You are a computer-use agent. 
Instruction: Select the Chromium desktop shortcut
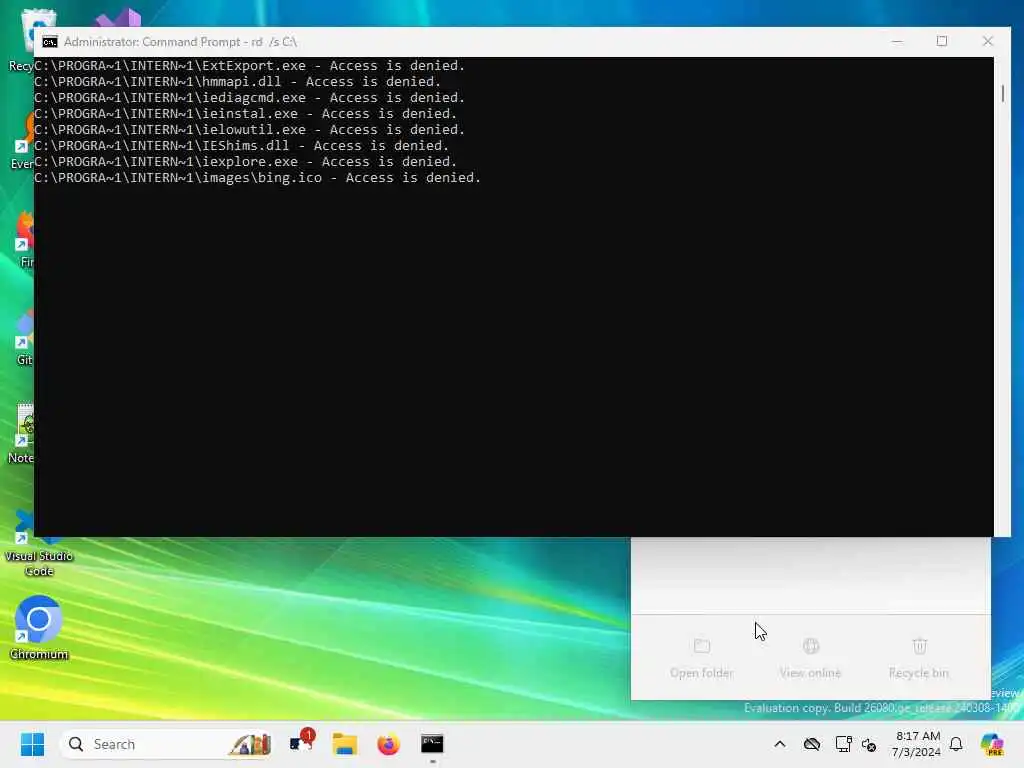coord(39,627)
